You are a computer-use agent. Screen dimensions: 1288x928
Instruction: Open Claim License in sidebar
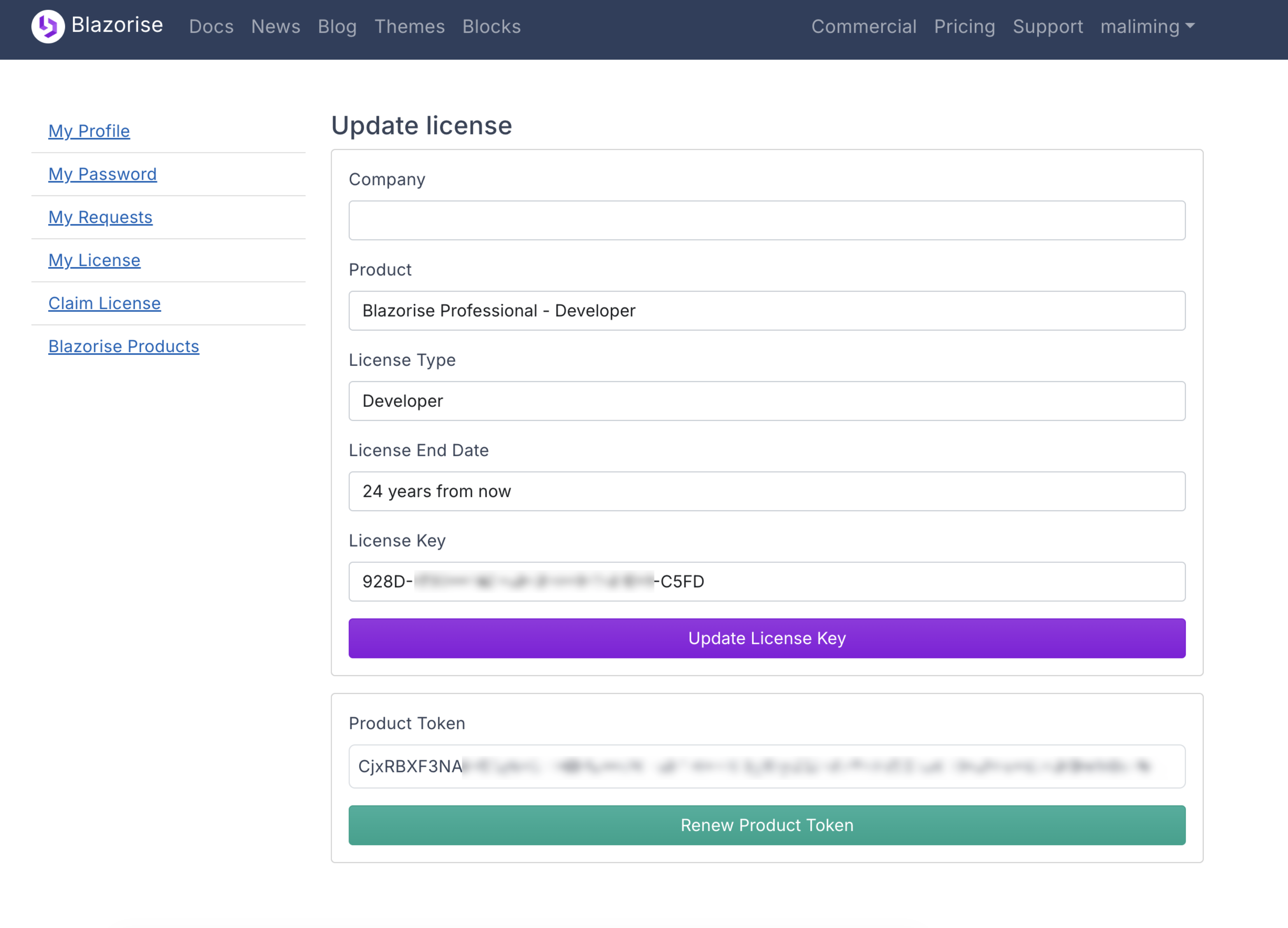105,304
